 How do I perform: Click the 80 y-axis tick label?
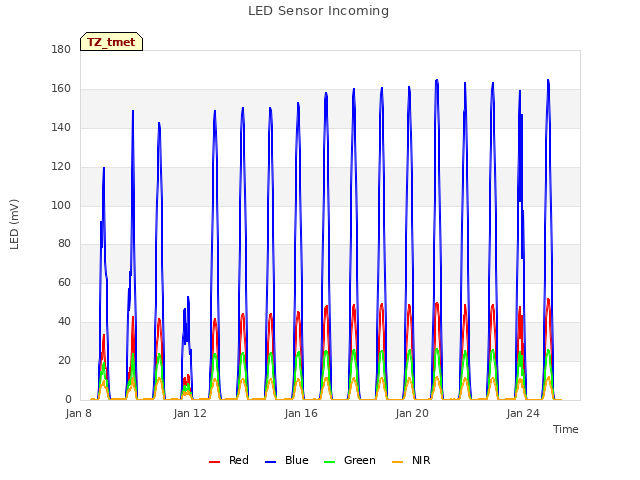click(x=64, y=244)
